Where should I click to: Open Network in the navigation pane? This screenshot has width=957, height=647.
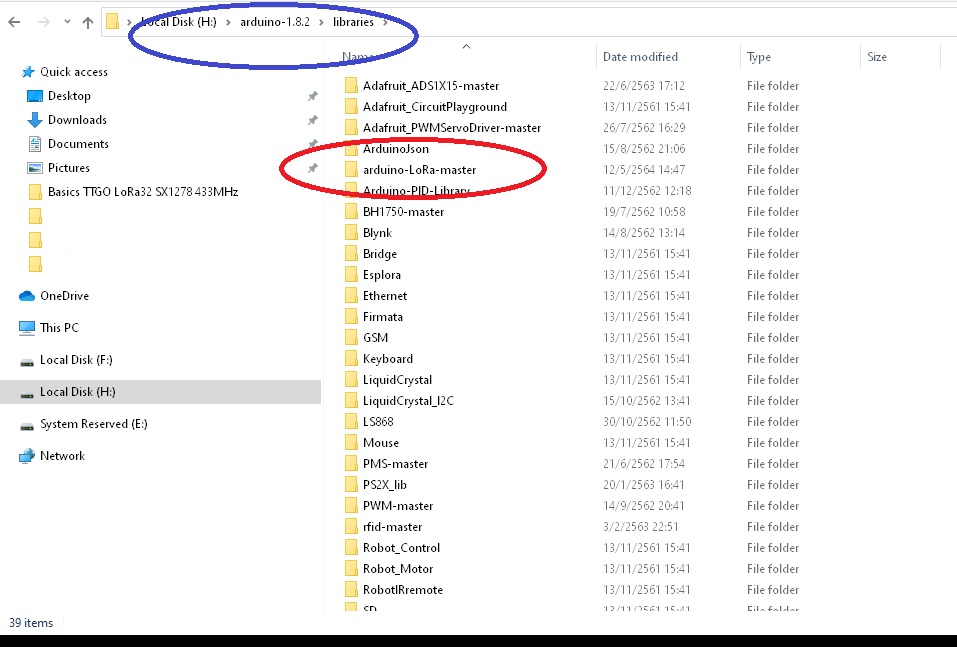(x=62, y=456)
